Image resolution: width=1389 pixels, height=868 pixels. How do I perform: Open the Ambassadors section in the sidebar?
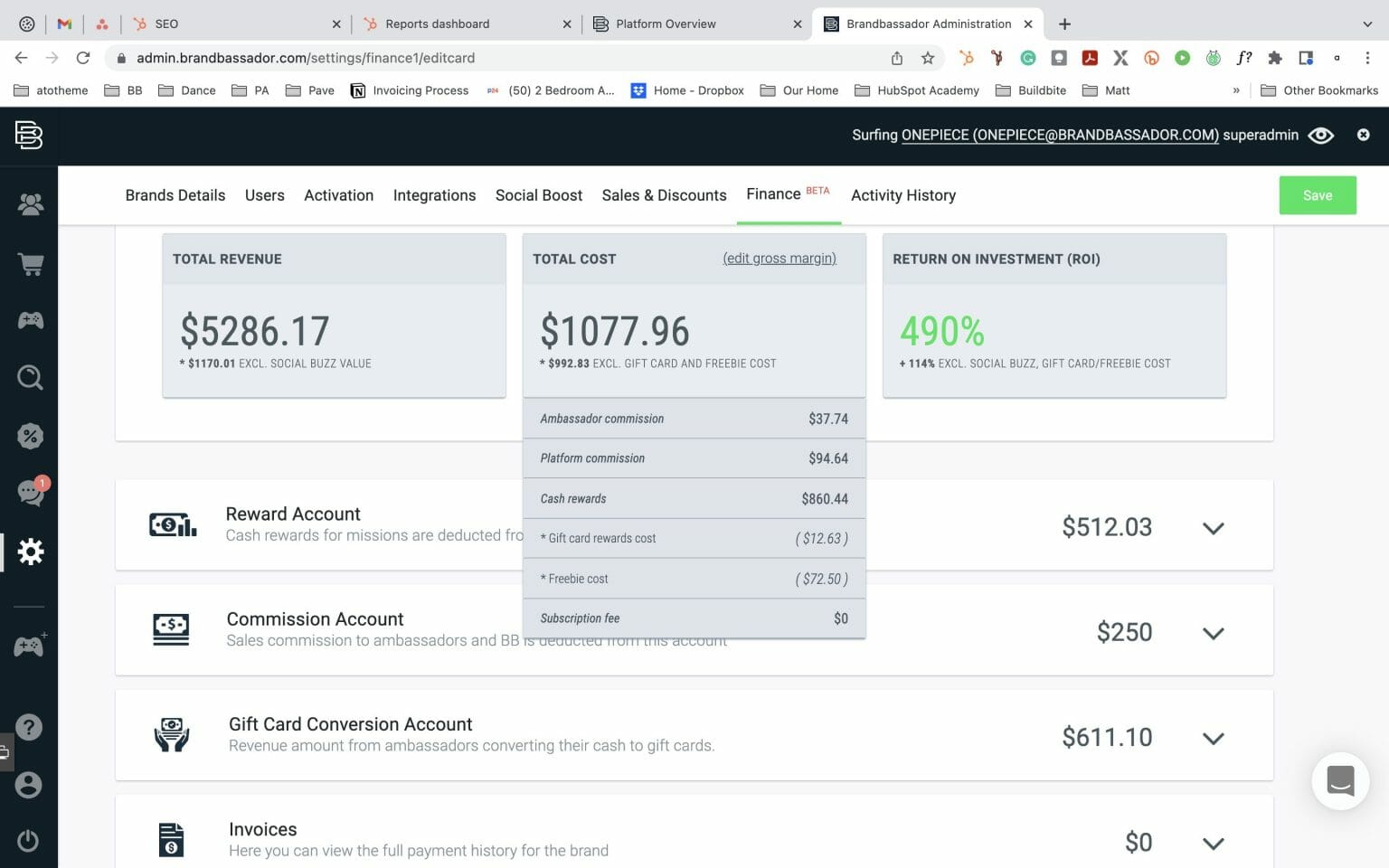click(x=30, y=204)
